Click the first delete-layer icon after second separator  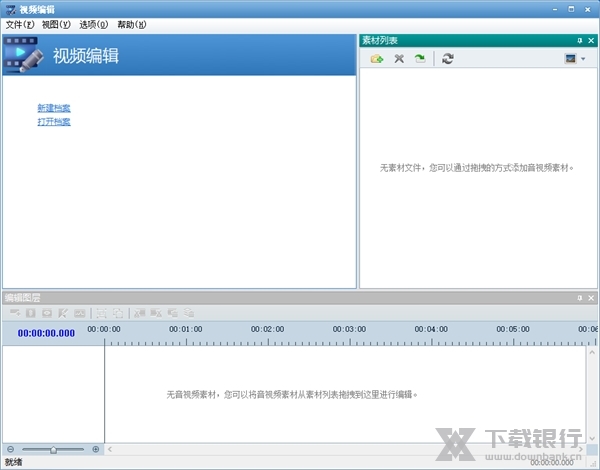coord(139,313)
